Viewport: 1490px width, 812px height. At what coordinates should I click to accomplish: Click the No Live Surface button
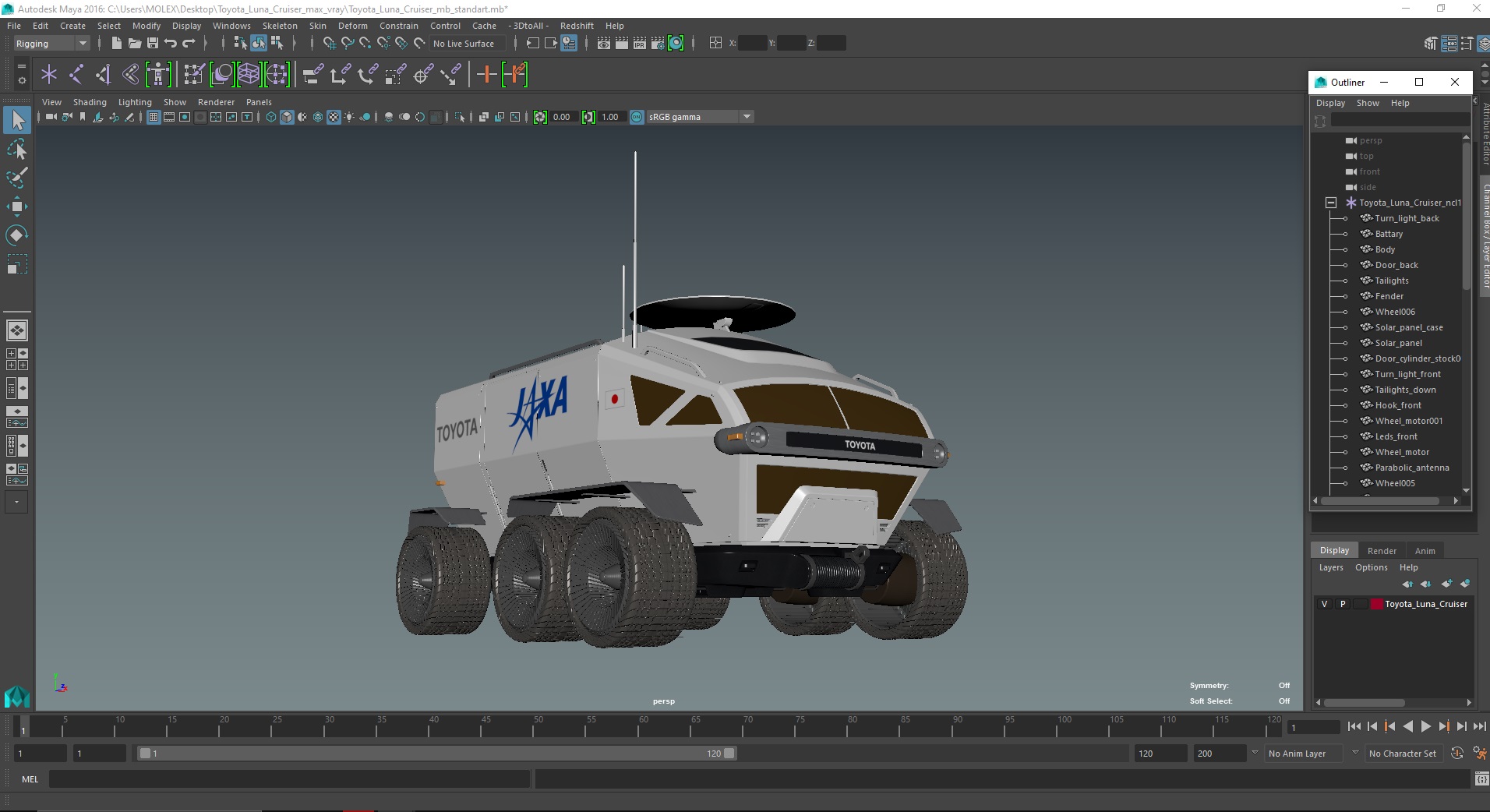pyautogui.click(x=466, y=44)
